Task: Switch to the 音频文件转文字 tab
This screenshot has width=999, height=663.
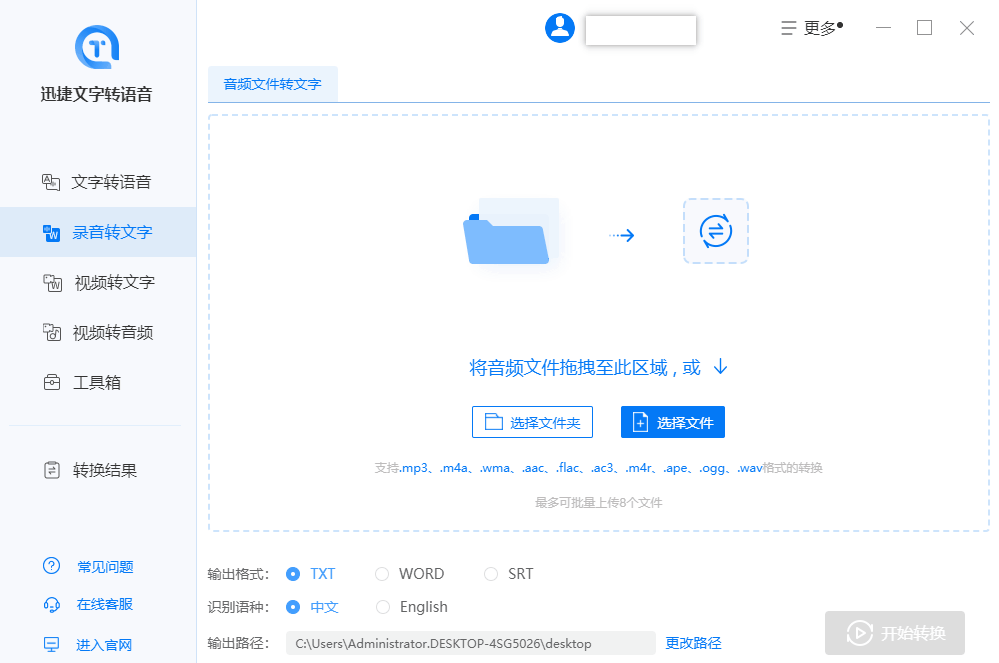Action: click(x=272, y=84)
